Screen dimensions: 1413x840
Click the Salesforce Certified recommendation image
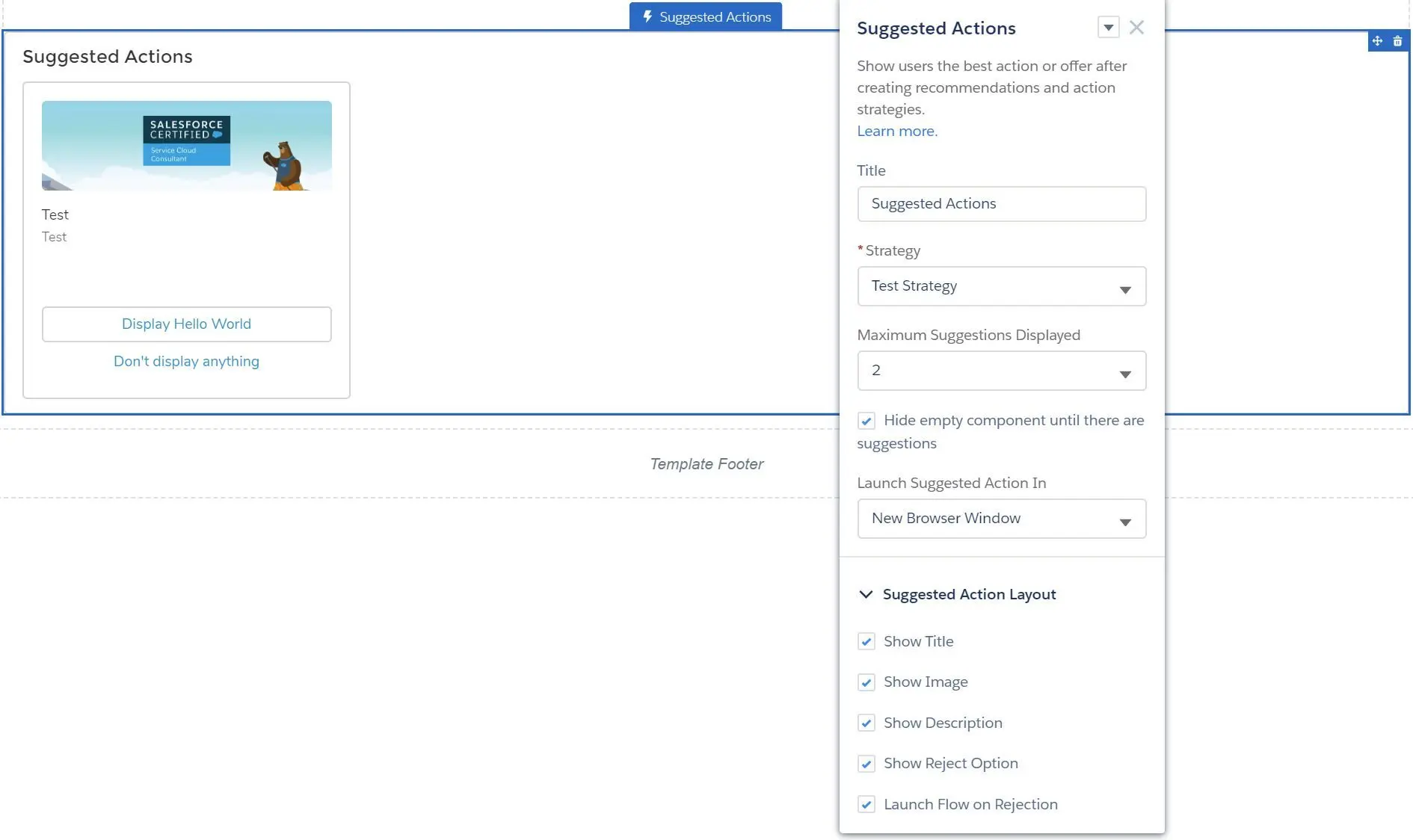(186, 146)
